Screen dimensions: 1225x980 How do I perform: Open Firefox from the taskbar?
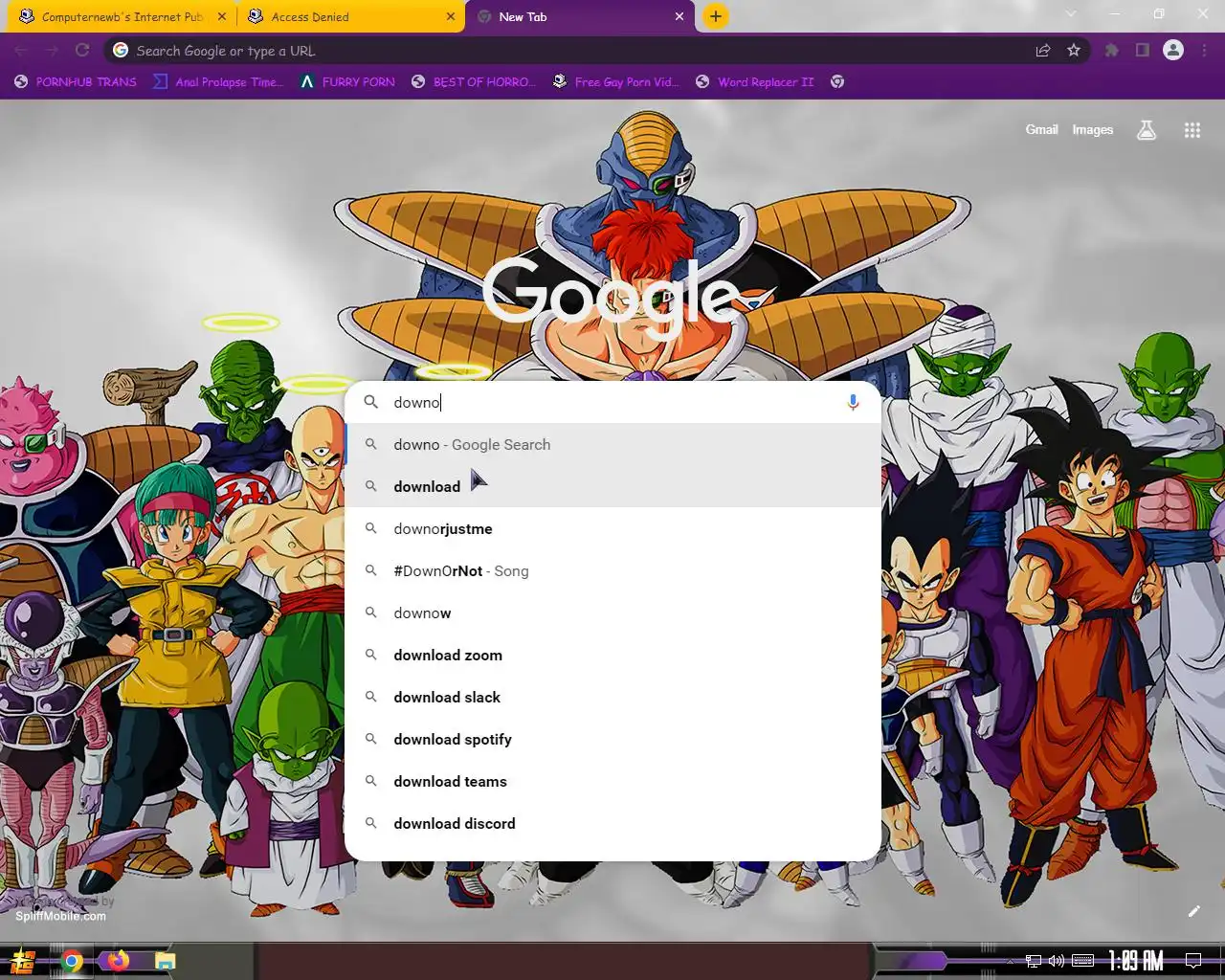[118, 961]
